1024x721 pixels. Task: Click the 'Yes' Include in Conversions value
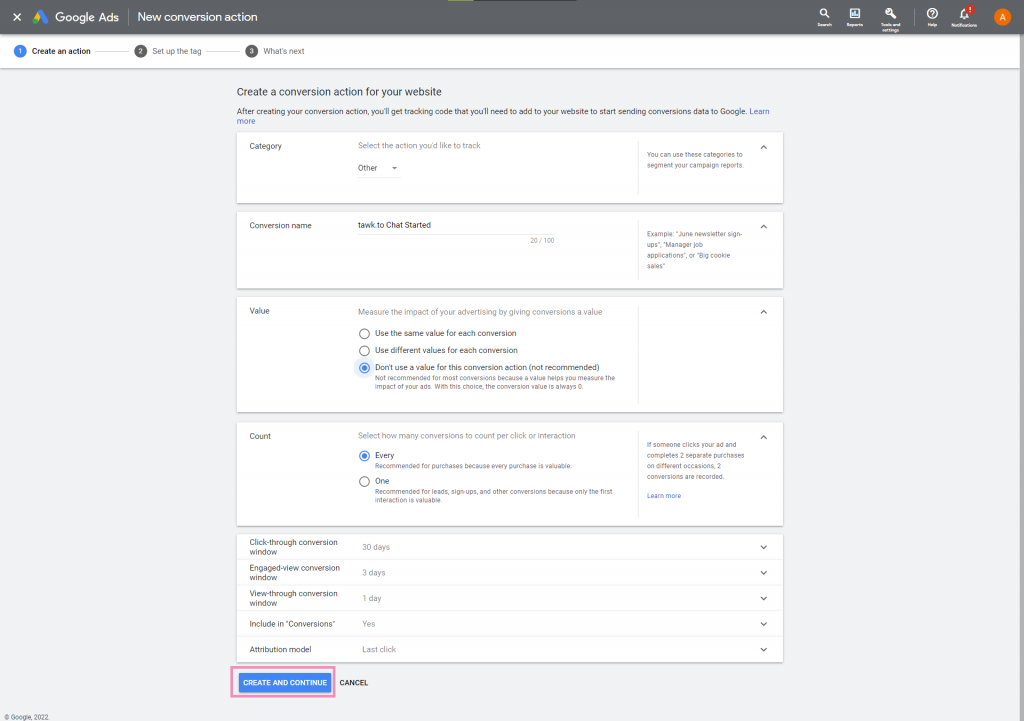click(368, 624)
